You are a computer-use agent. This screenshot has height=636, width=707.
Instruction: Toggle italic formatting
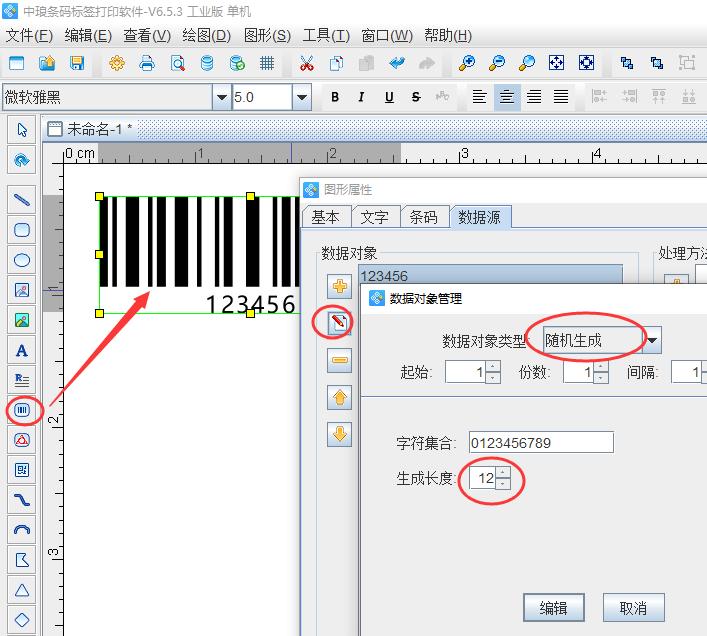[x=361, y=96]
